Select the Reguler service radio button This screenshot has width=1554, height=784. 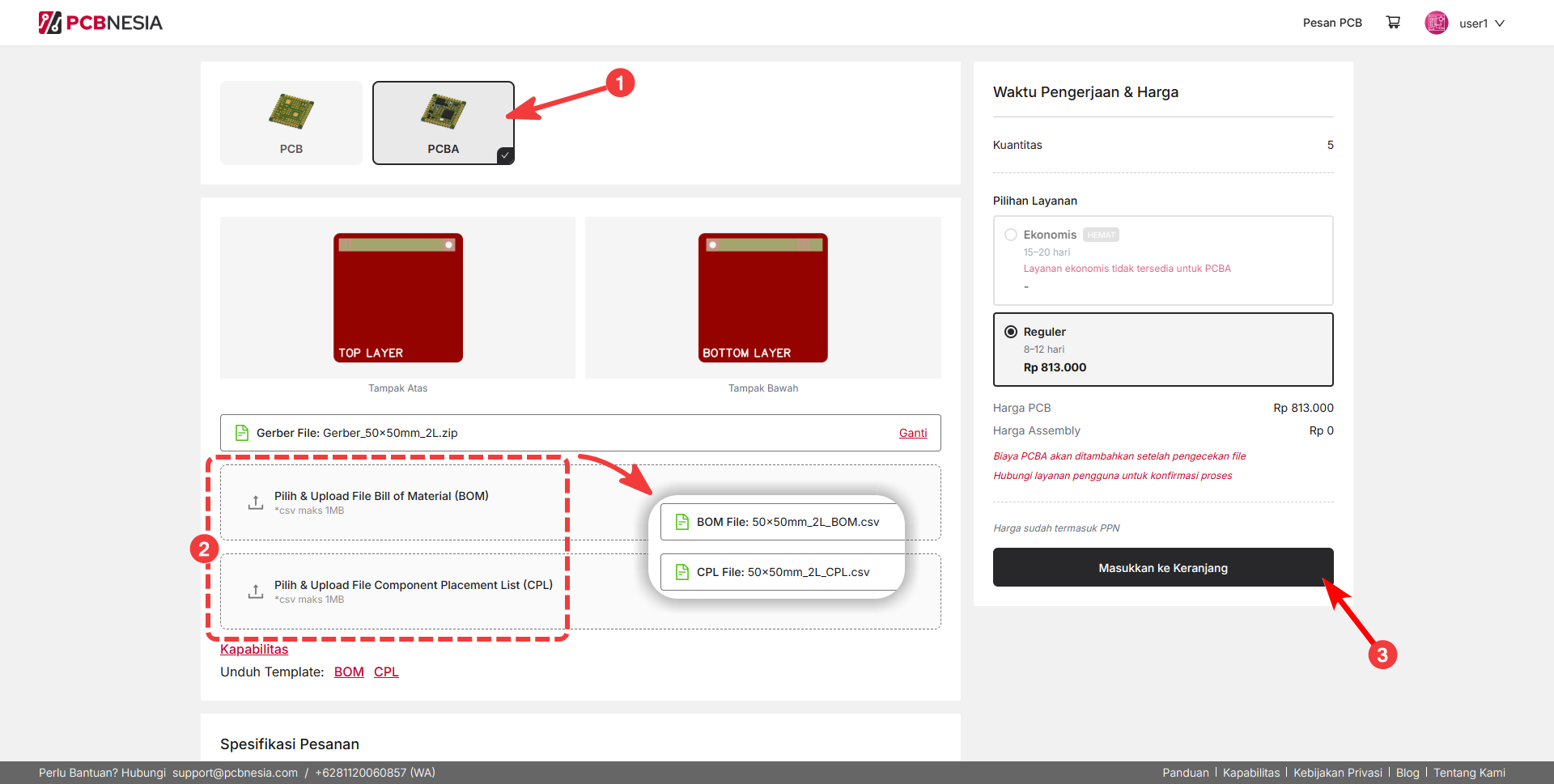tap(1011, 332)
